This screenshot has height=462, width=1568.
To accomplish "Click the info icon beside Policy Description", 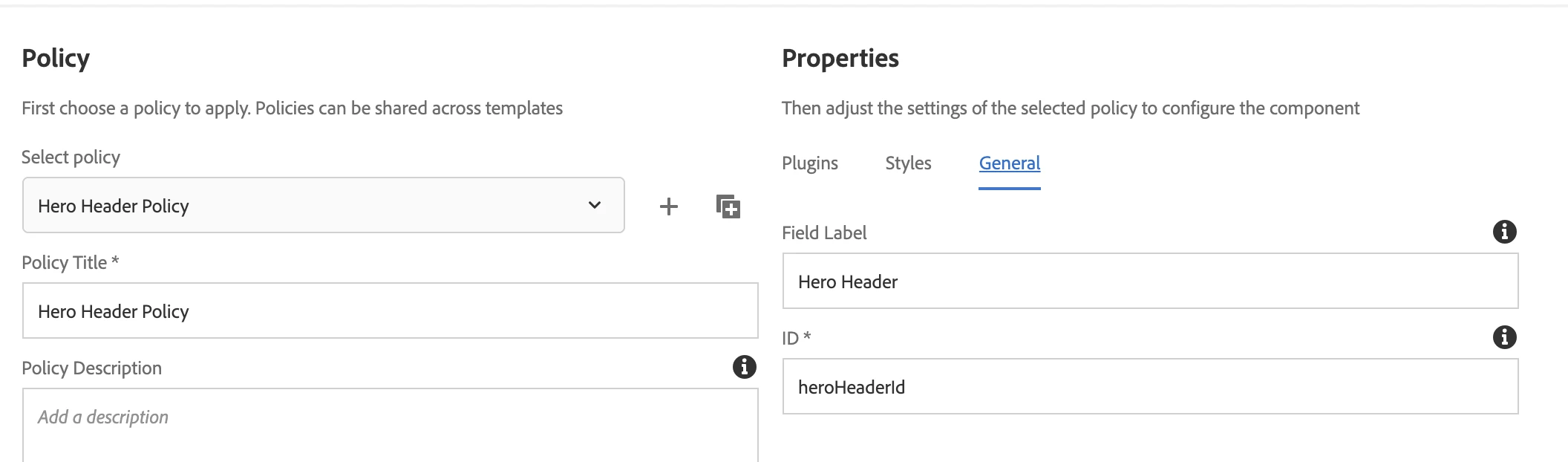I will coord(744,367).
